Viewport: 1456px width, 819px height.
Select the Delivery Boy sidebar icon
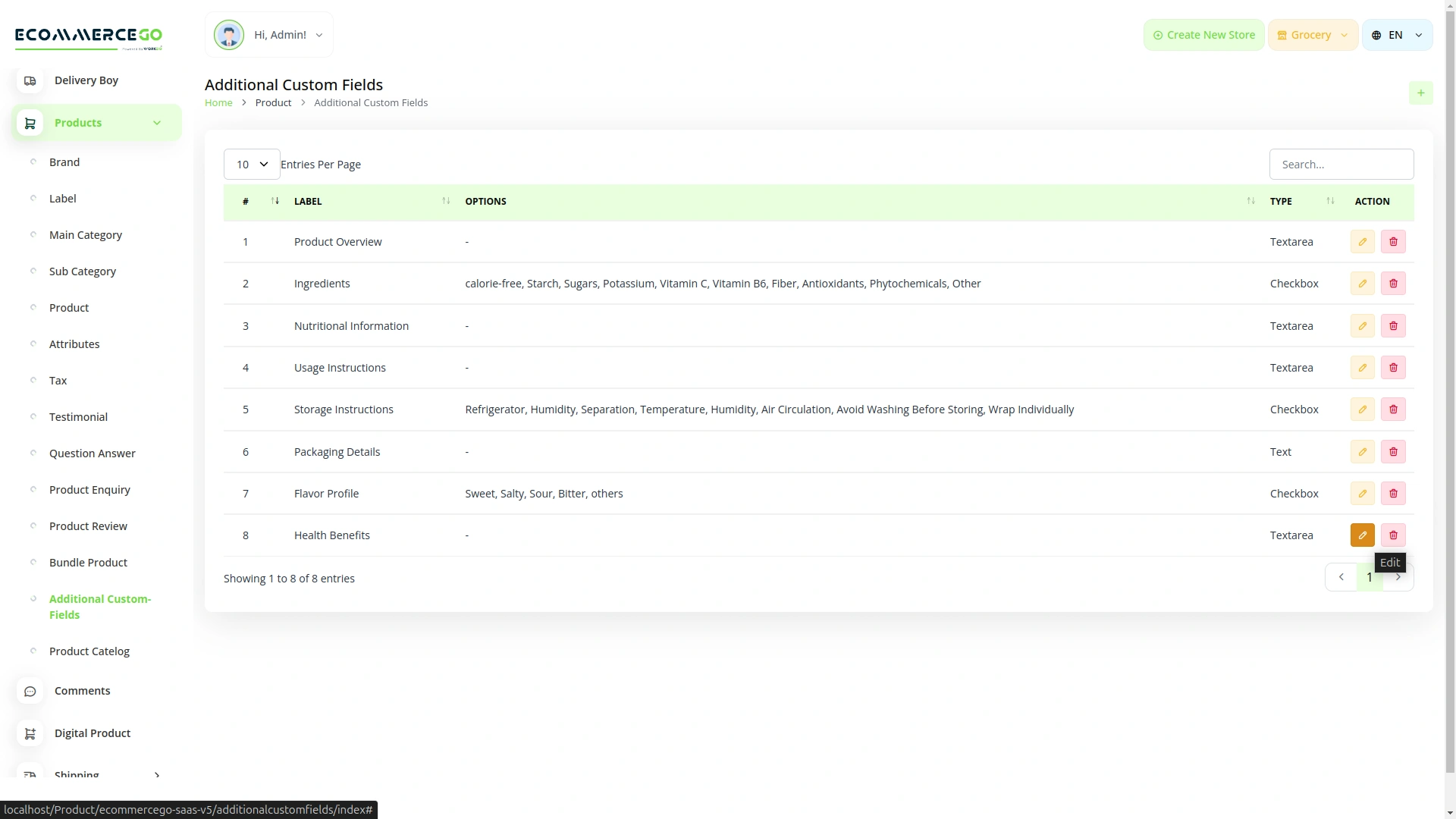[x=30, y=80]
